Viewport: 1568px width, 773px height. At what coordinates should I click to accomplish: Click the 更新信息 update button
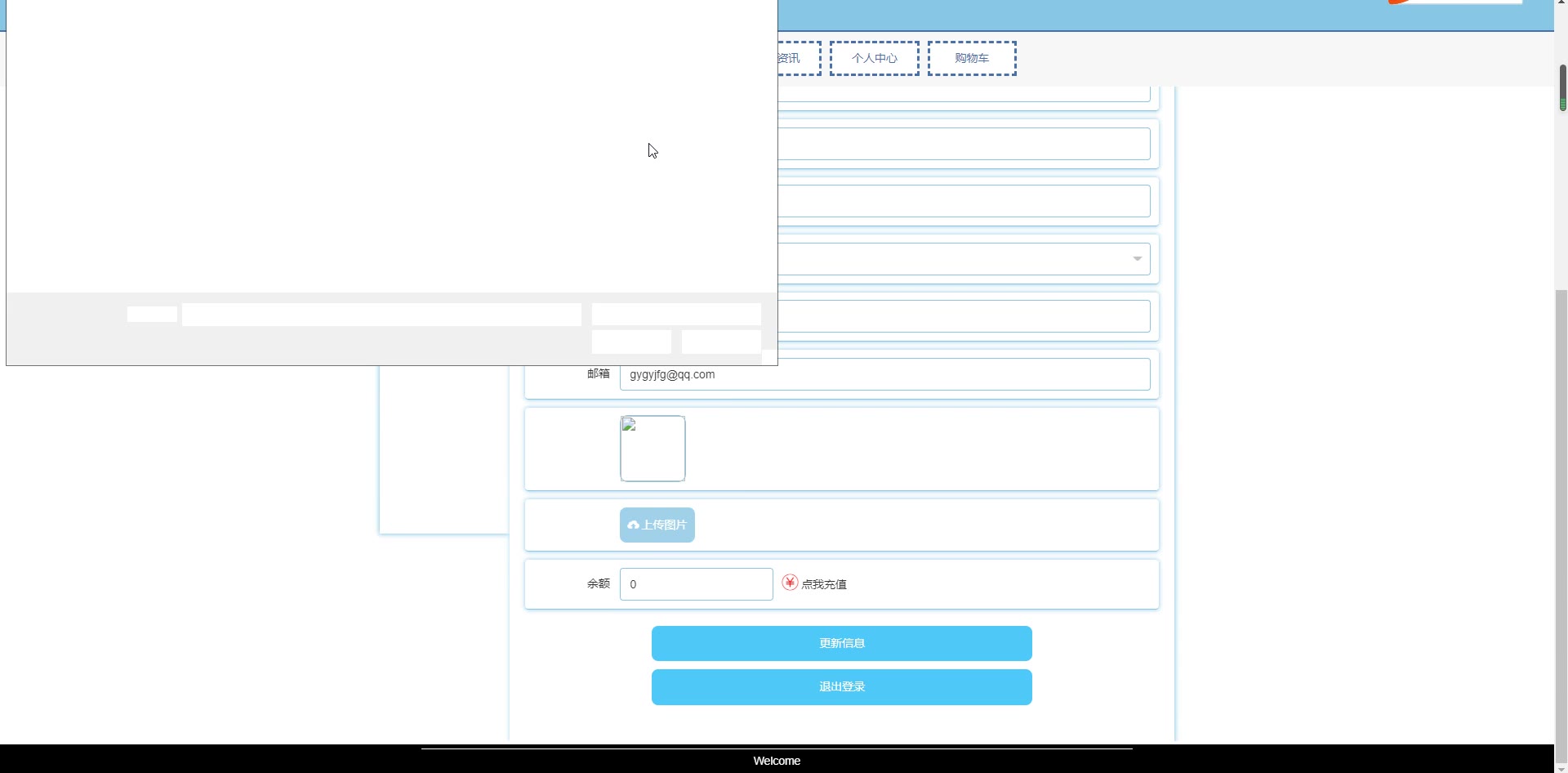pyautogui.click(x=842, y=643)
